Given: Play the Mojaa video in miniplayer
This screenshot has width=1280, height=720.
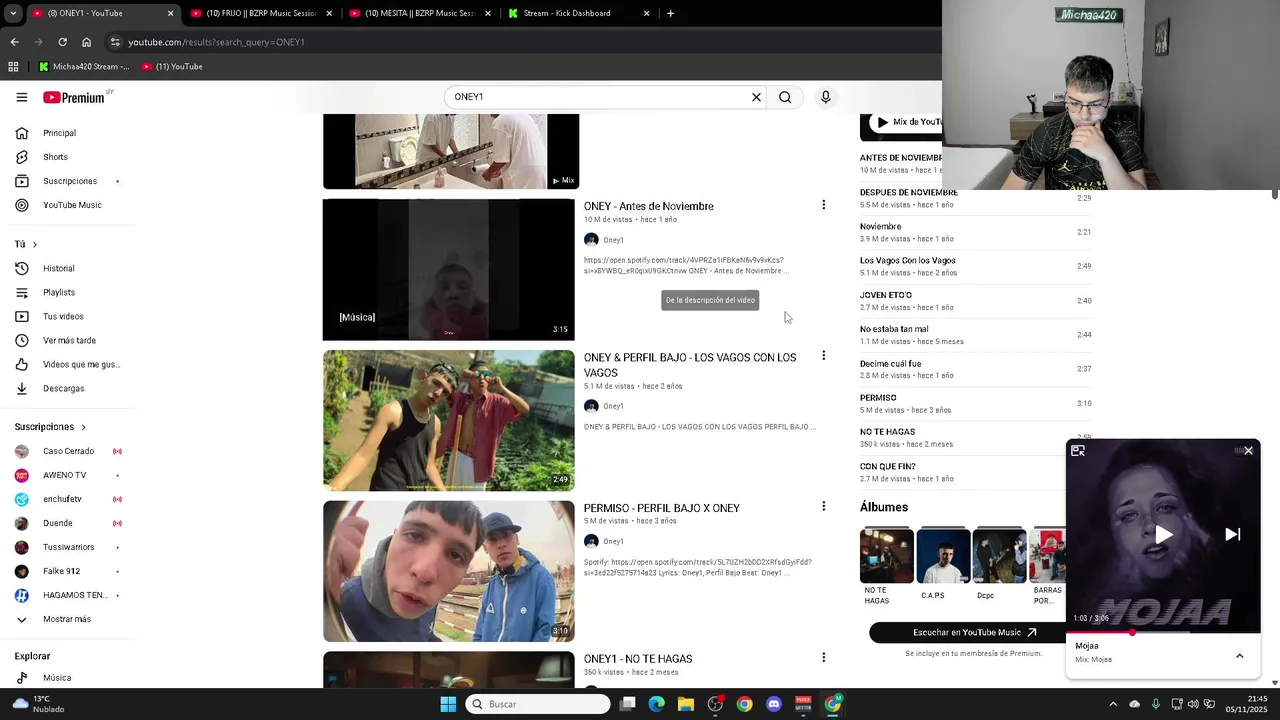Looking at the screenshot, I should [x=1163, y=534].
